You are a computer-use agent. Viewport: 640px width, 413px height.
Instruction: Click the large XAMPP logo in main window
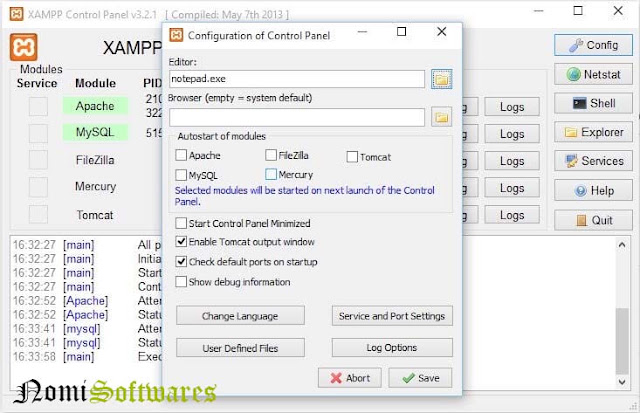(x=24, y=47)
